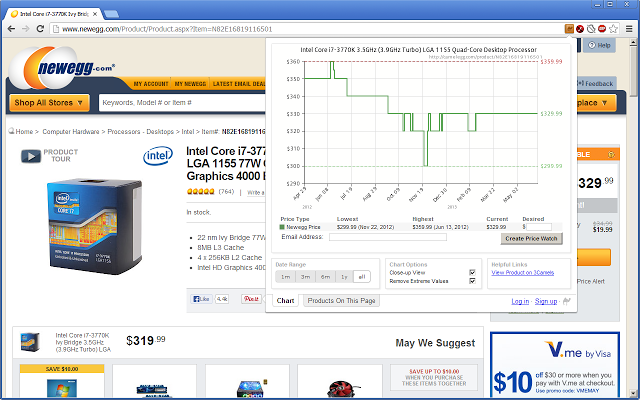Screen dimensions: 640x400
Task: Click the Home breadcrumb link
Action: click(24, 132)
